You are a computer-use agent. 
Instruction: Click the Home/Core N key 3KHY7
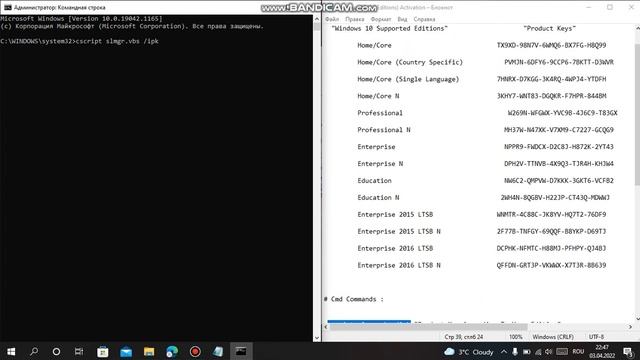[551, 96]
